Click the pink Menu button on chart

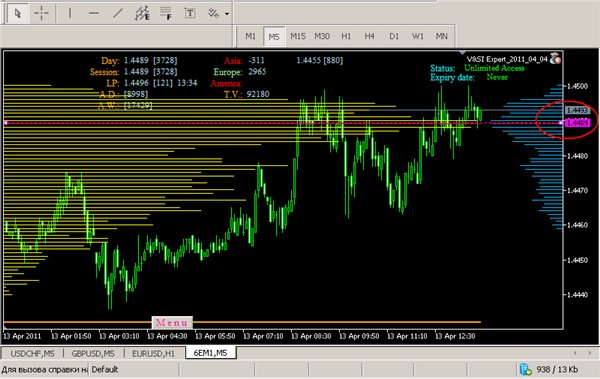pos(172,323)
